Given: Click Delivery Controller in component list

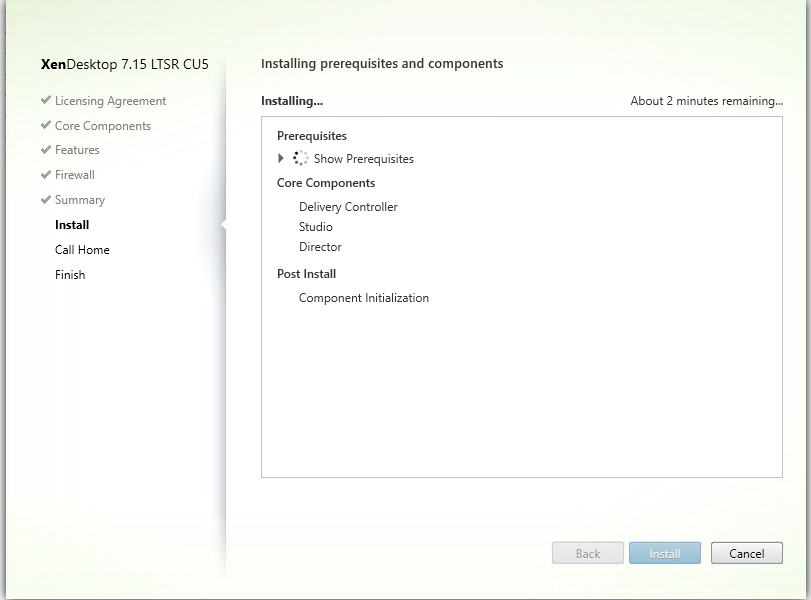Looking at the screenshot, I should (x=348, y=207).
